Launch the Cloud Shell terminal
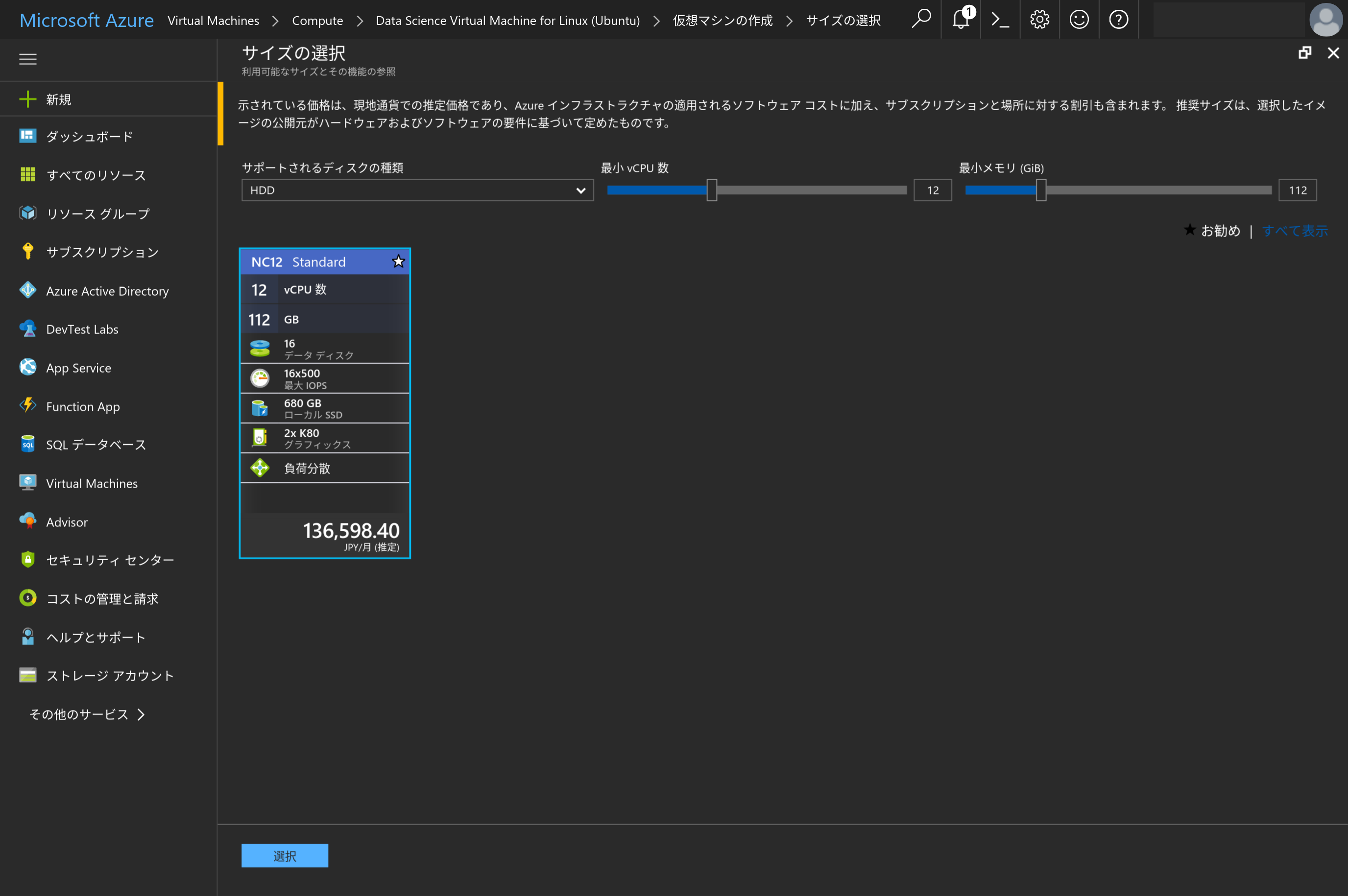The height and width of the screenshot is (896, 1348). click(1000, 19)
